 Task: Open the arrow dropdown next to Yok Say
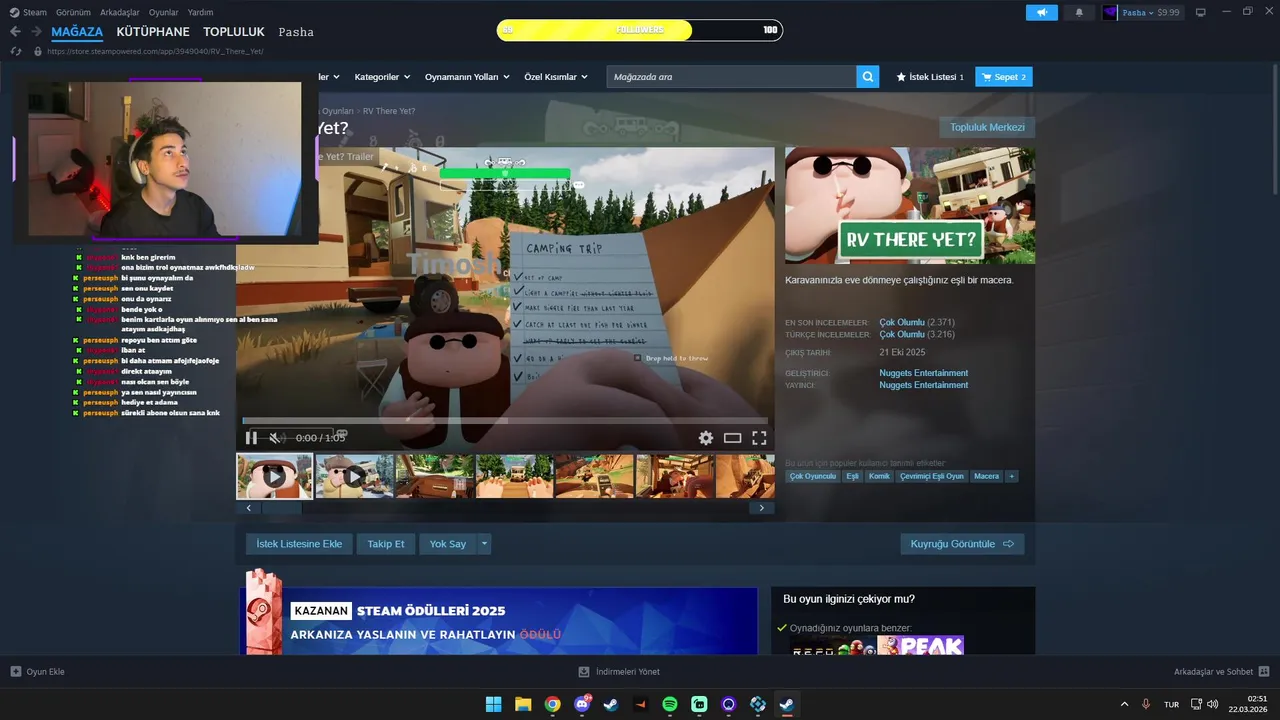click(484, 544)
